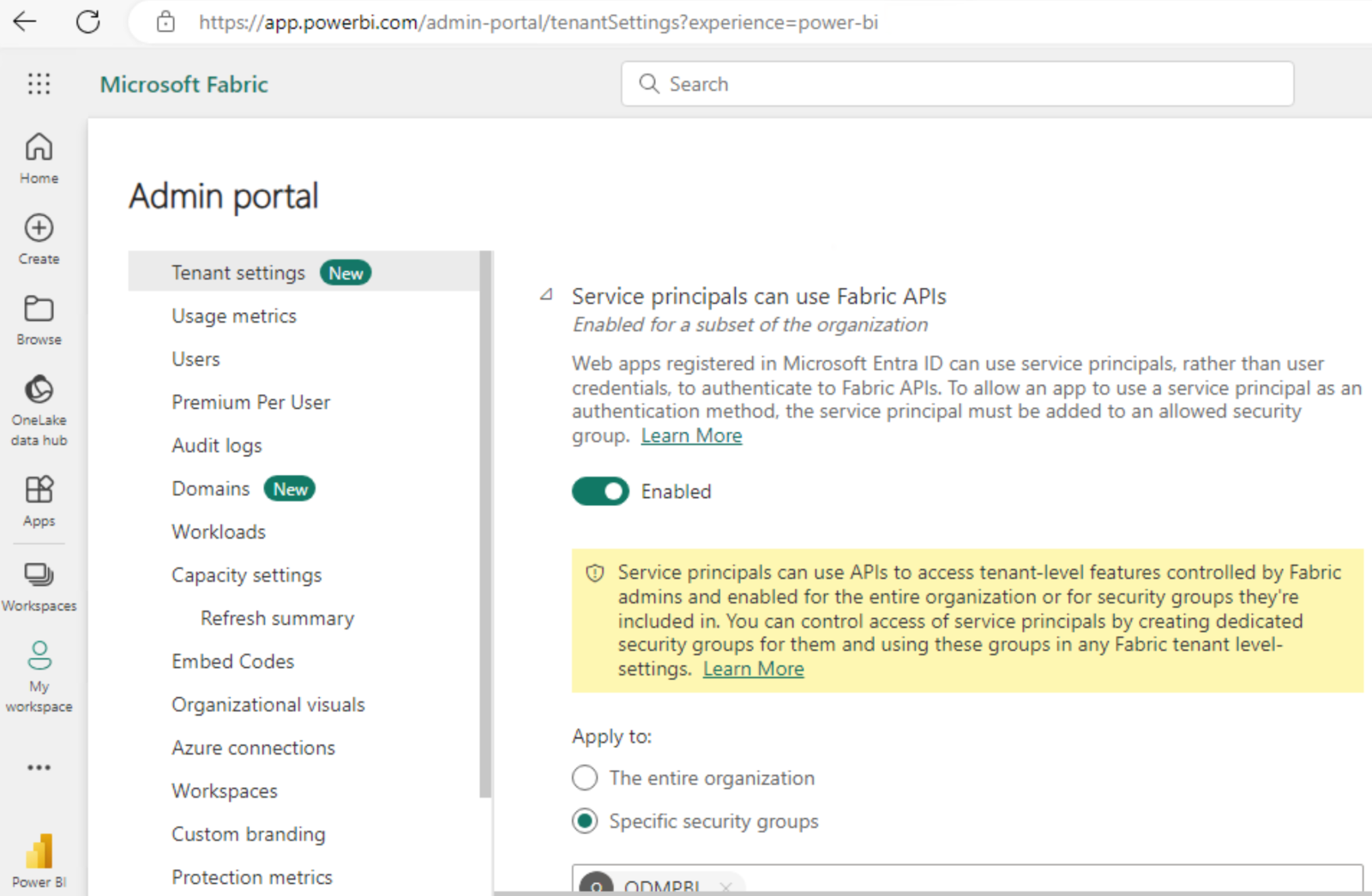
Task: Select Specific security groups radio option
Action: [585, 821]
